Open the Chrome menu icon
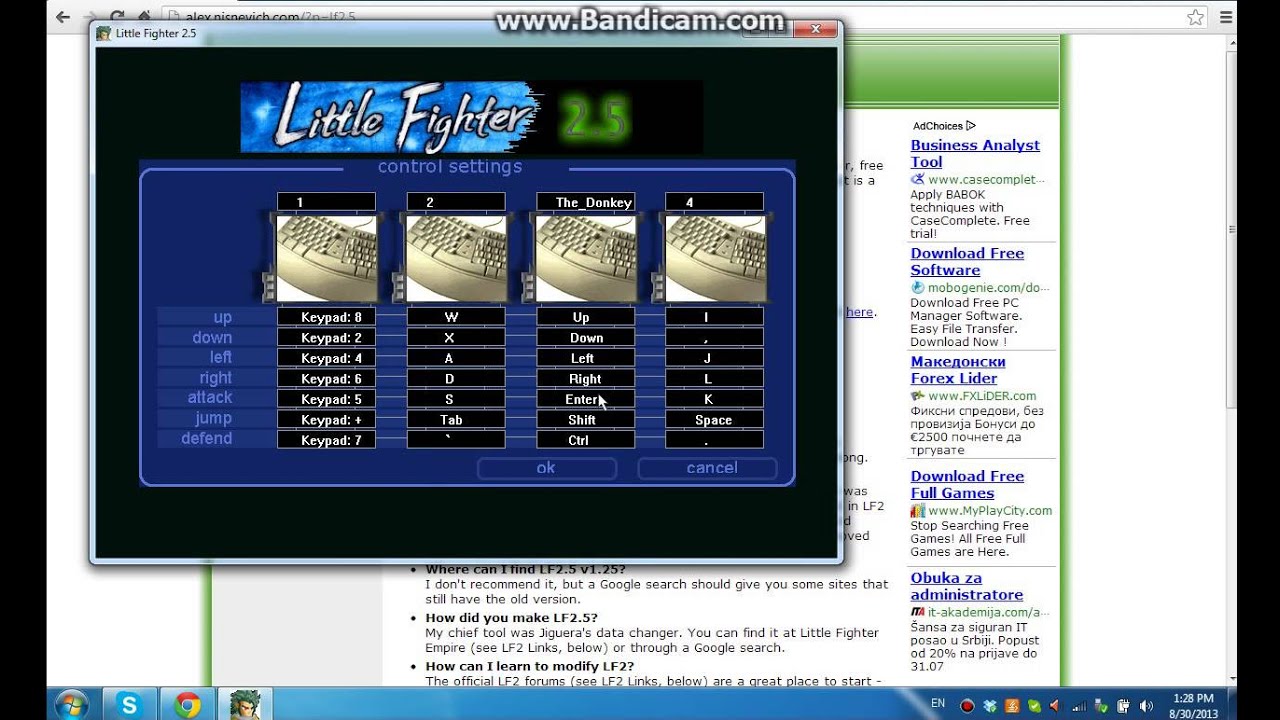 coord(1226,17)
